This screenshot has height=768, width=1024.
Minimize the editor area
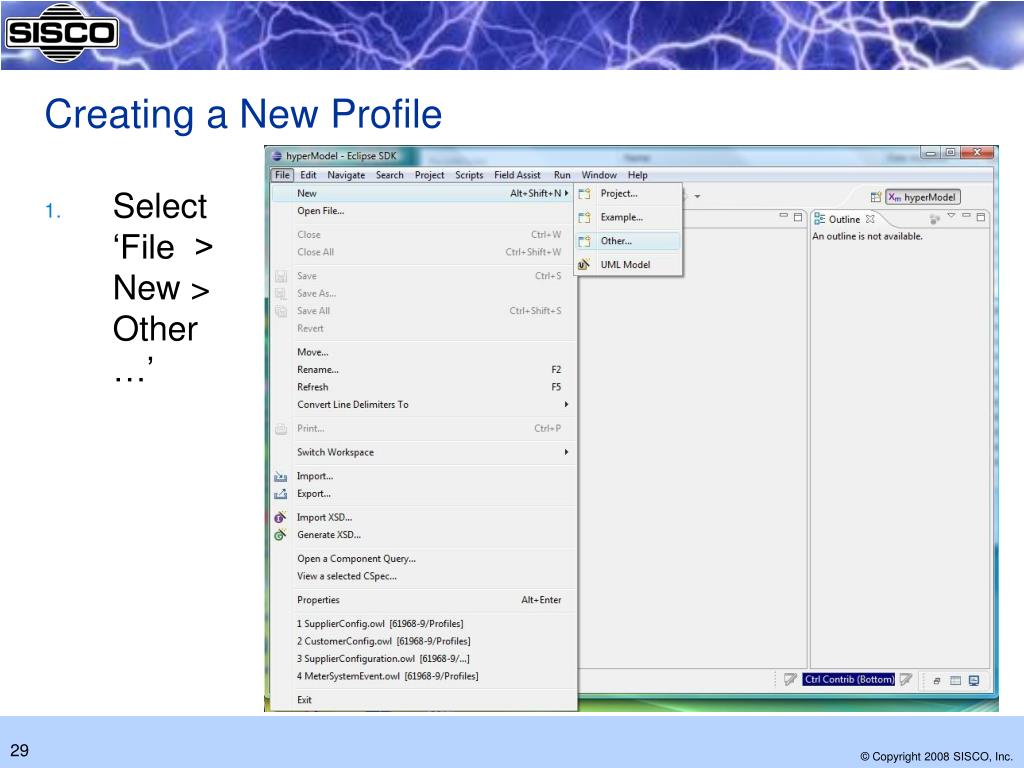784,216
